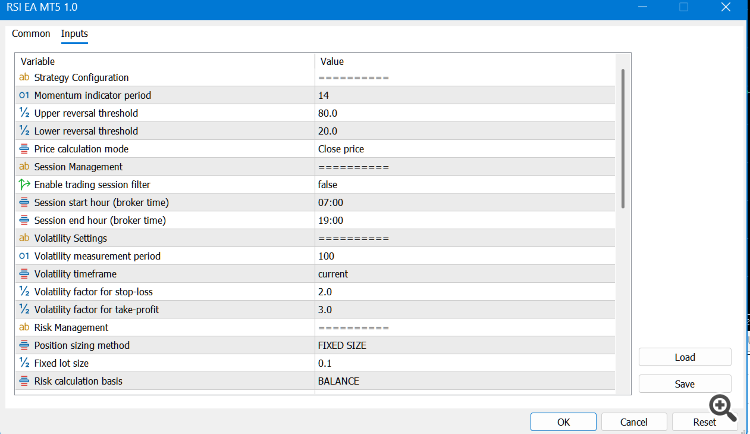Select the Strategy Configuration section label
Screen dimensions: 750x434
click(81, 78)
